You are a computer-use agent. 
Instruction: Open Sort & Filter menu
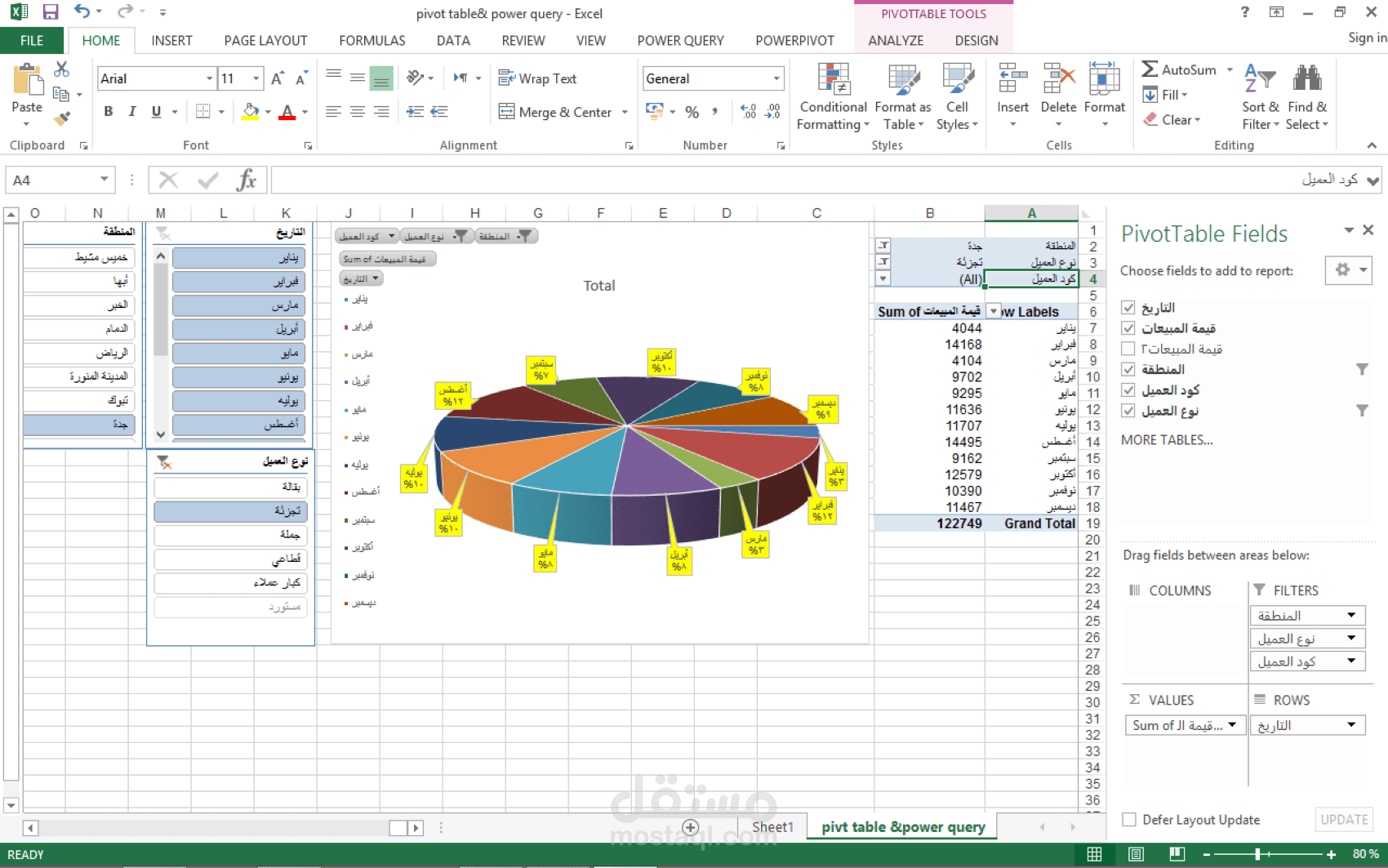(1261, 97)
